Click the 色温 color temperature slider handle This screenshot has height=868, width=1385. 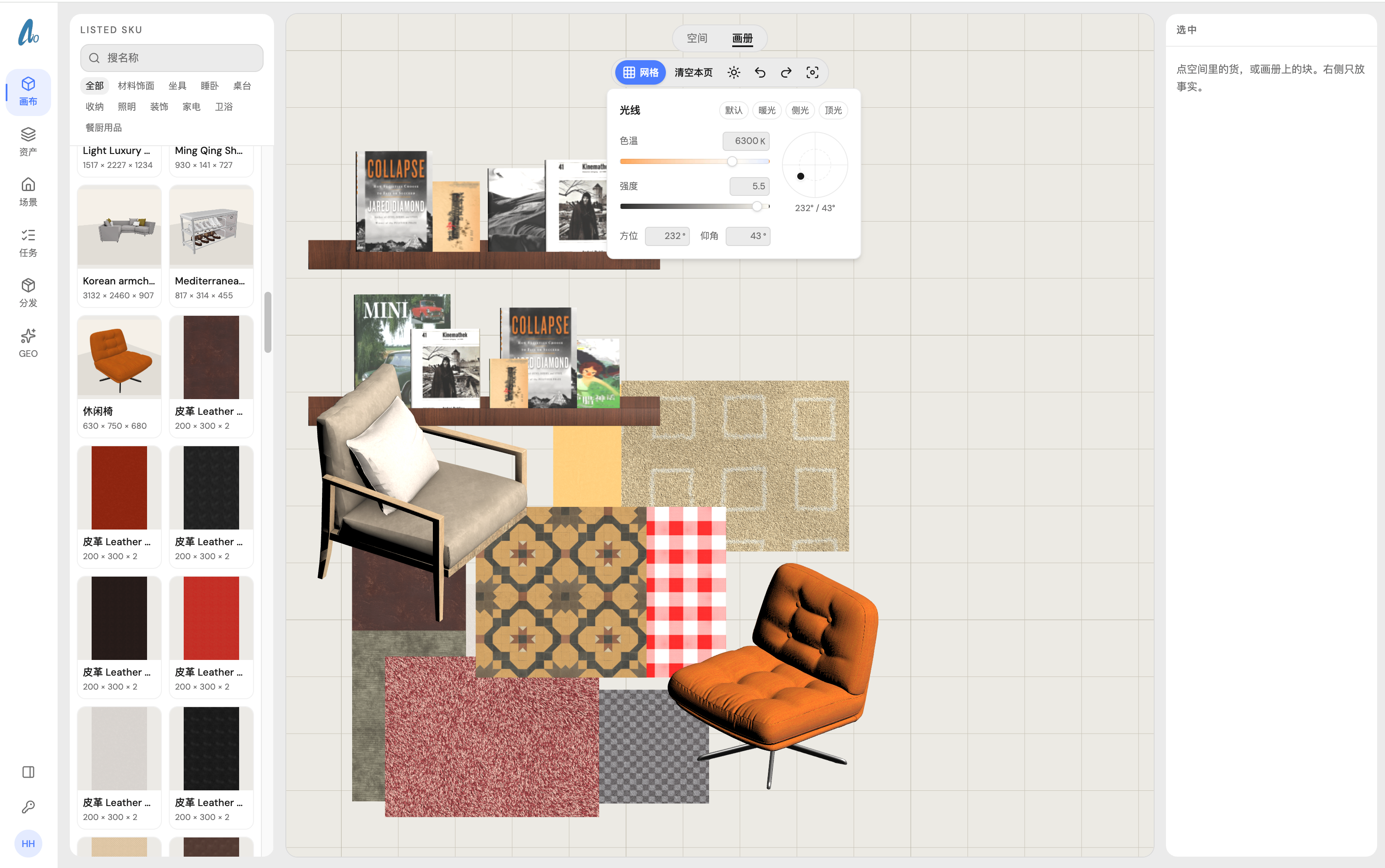731,161
